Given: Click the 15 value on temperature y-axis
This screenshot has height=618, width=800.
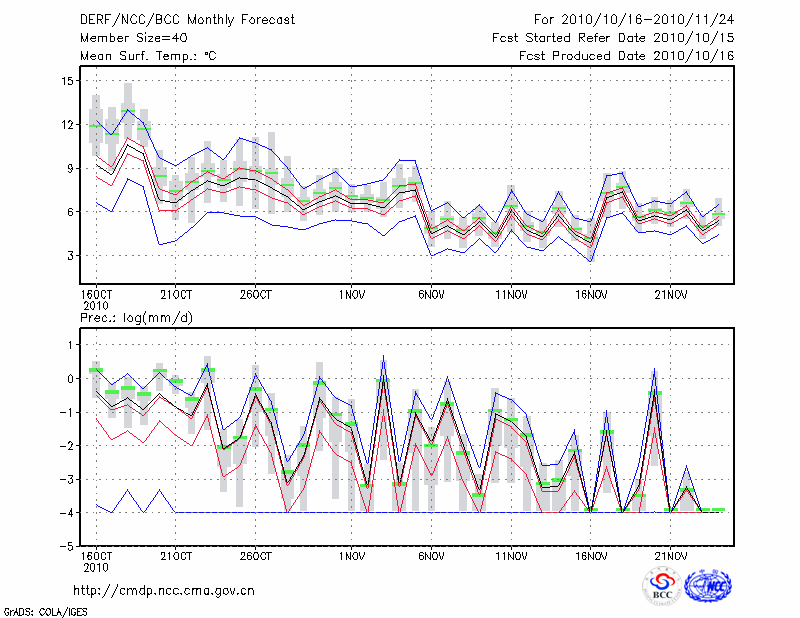Looking at the screenshot, I should coord(68,81).
